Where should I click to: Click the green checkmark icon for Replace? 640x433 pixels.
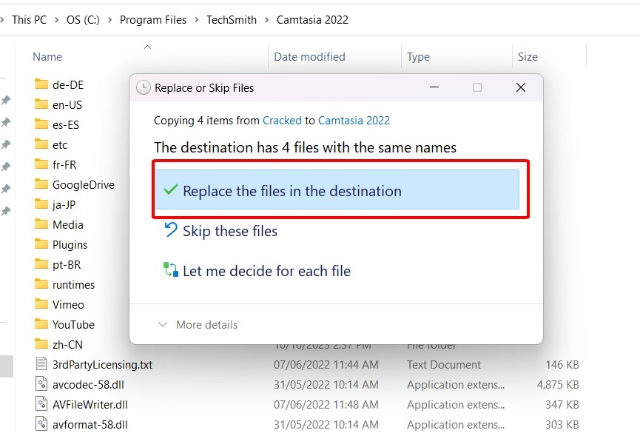click(x=170, y=190)
